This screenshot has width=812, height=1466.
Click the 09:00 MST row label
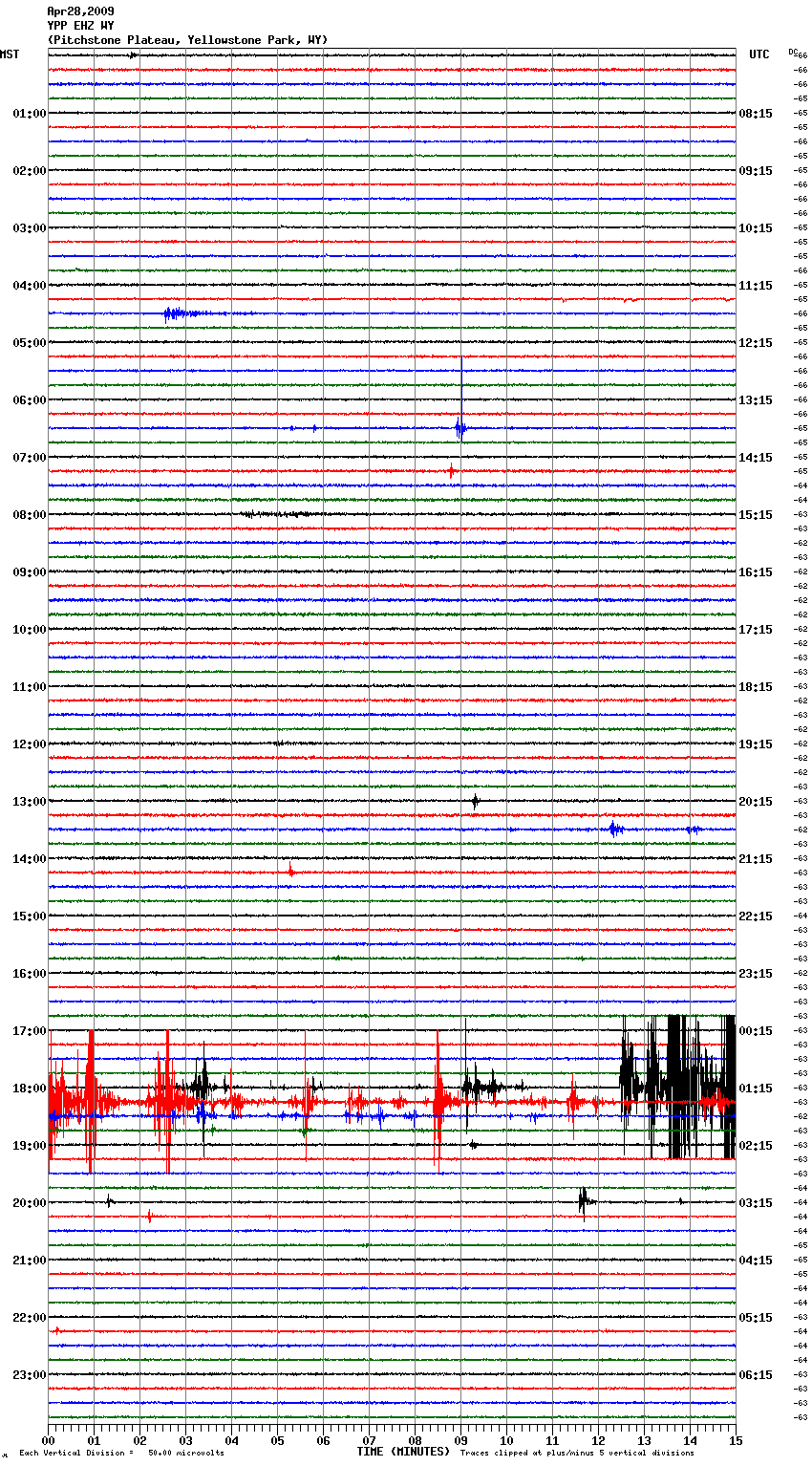point(29,572)
